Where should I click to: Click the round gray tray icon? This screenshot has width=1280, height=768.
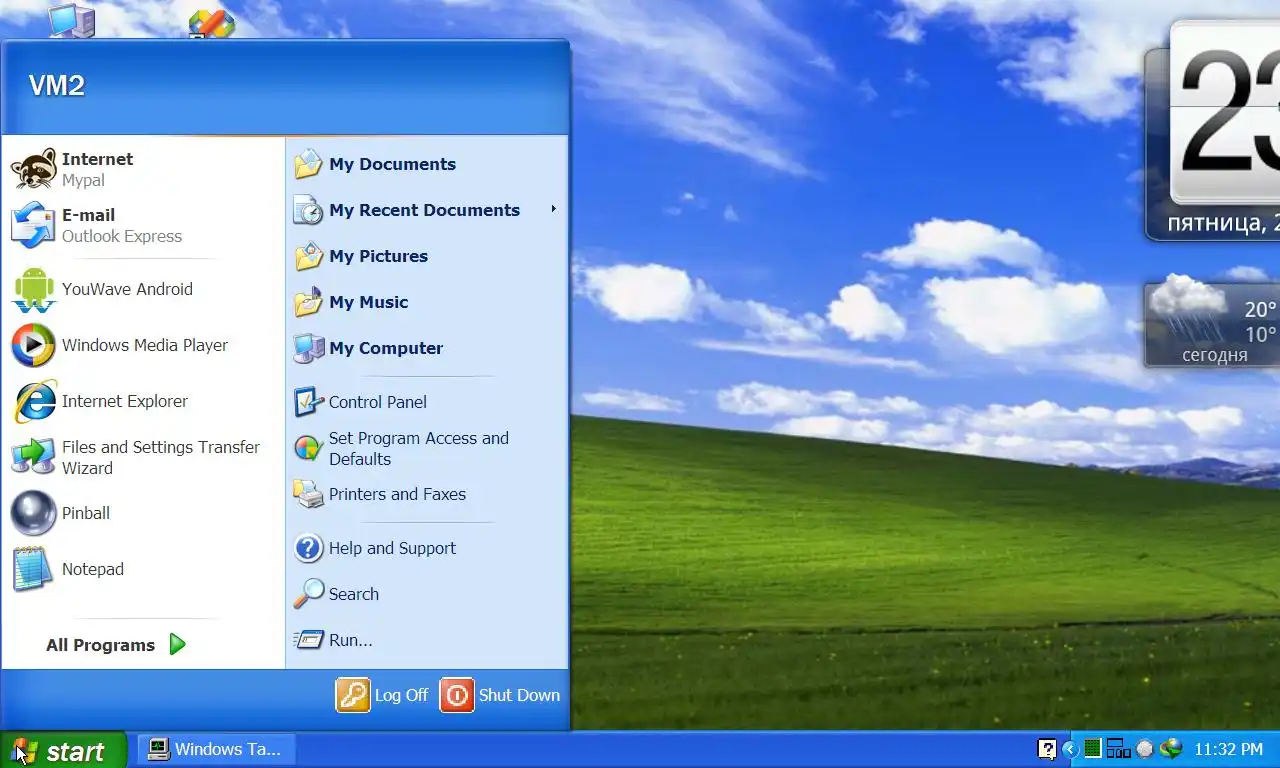pos(1145,748)
